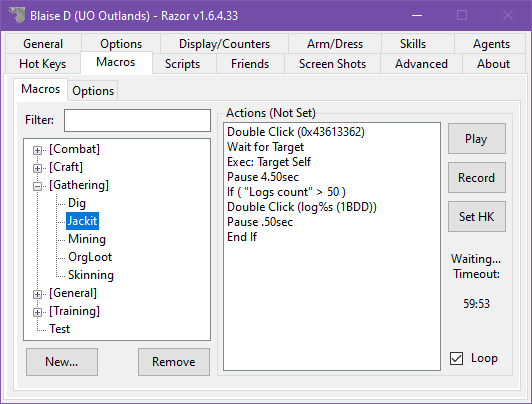
Task: Select the main Macros tab
Action: pos(116,62)
